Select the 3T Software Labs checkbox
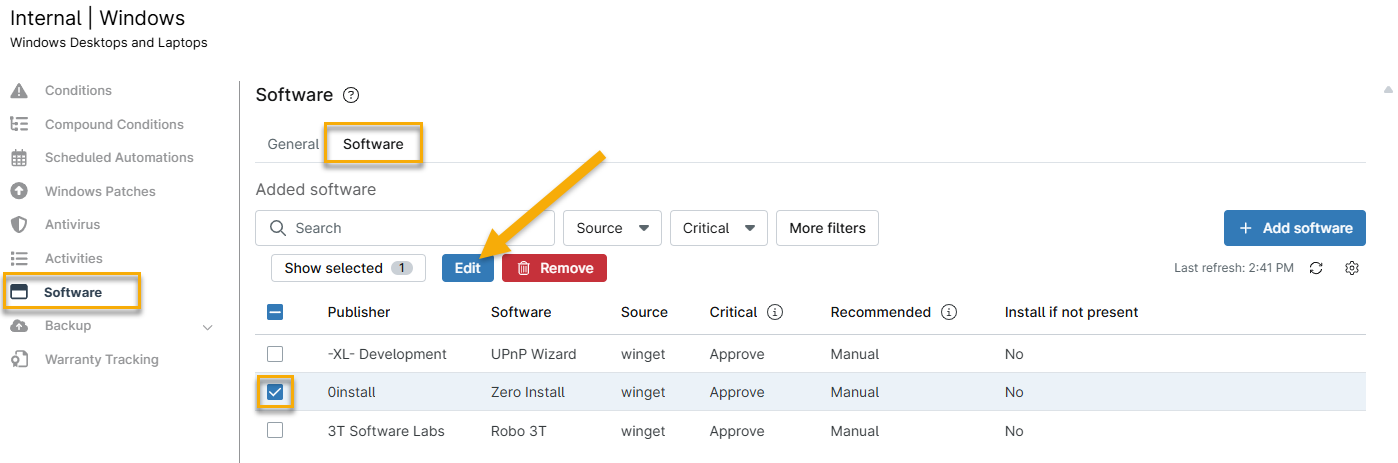This screenshot has height=463, width=1398. 275,431
